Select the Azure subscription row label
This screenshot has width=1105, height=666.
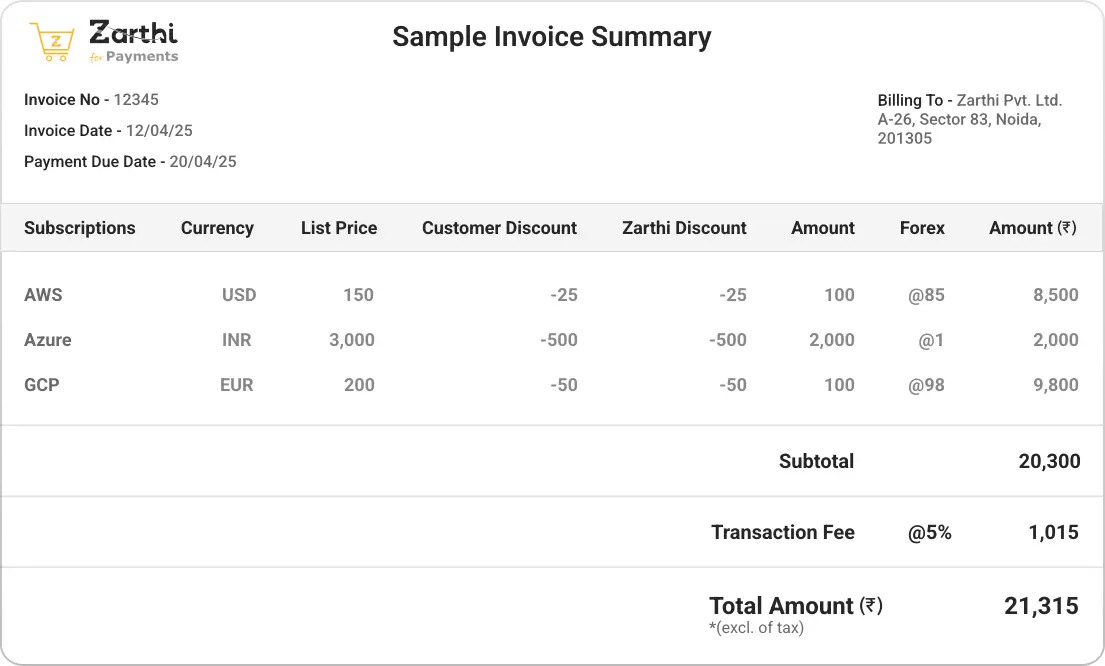pyautogui.click(x=48, y=340)
